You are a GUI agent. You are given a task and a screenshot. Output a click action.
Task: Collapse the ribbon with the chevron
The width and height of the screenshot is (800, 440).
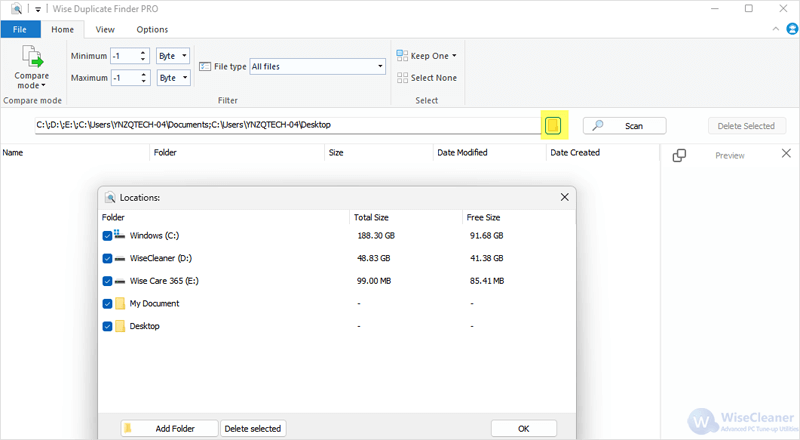point(776,29)
